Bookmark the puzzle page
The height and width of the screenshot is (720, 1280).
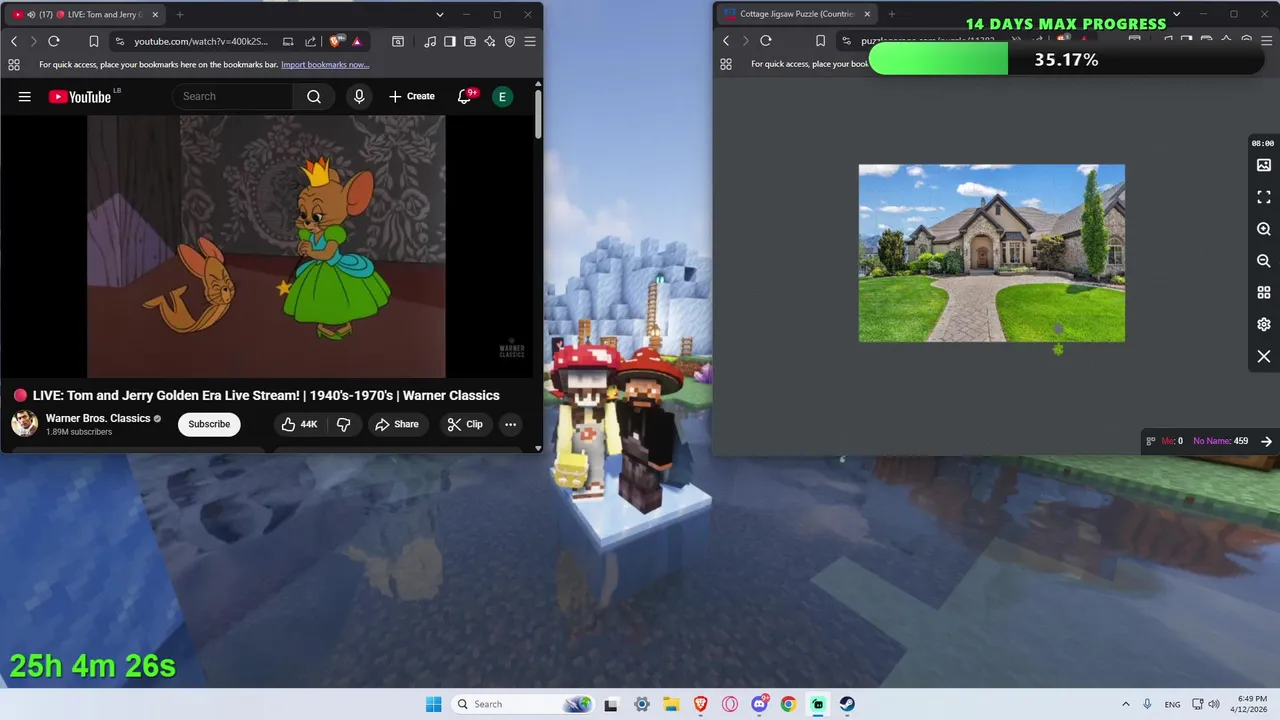point(820,41)
